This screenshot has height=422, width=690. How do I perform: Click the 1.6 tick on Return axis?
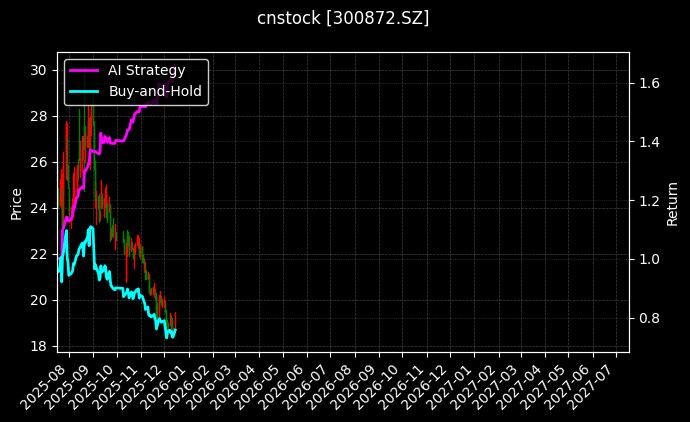pyautogui.click(x=648, y=83)
